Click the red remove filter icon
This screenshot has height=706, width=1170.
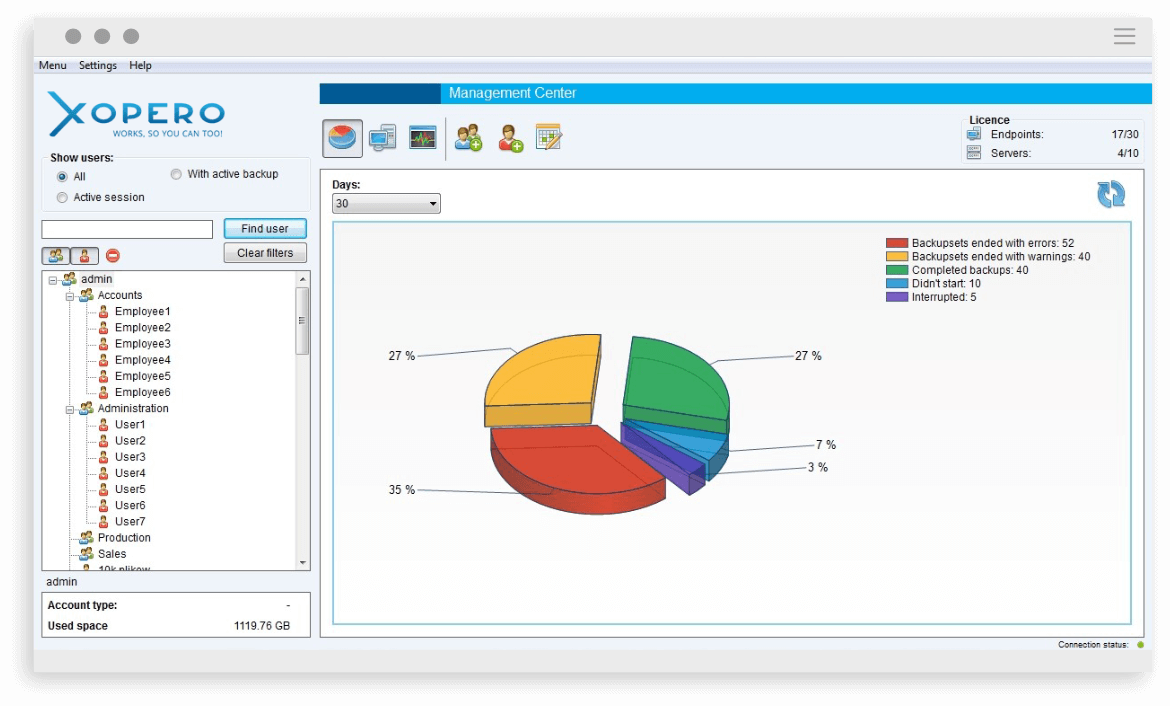pos(113,256)
